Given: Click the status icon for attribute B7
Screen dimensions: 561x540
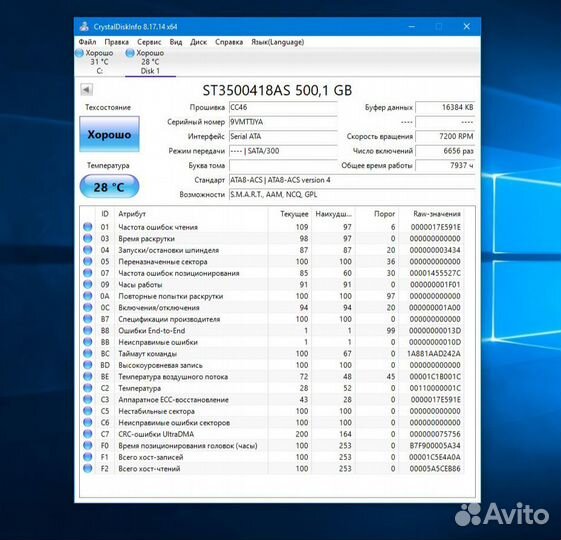Looking at the screenshot, I should (x=88, y=319).
